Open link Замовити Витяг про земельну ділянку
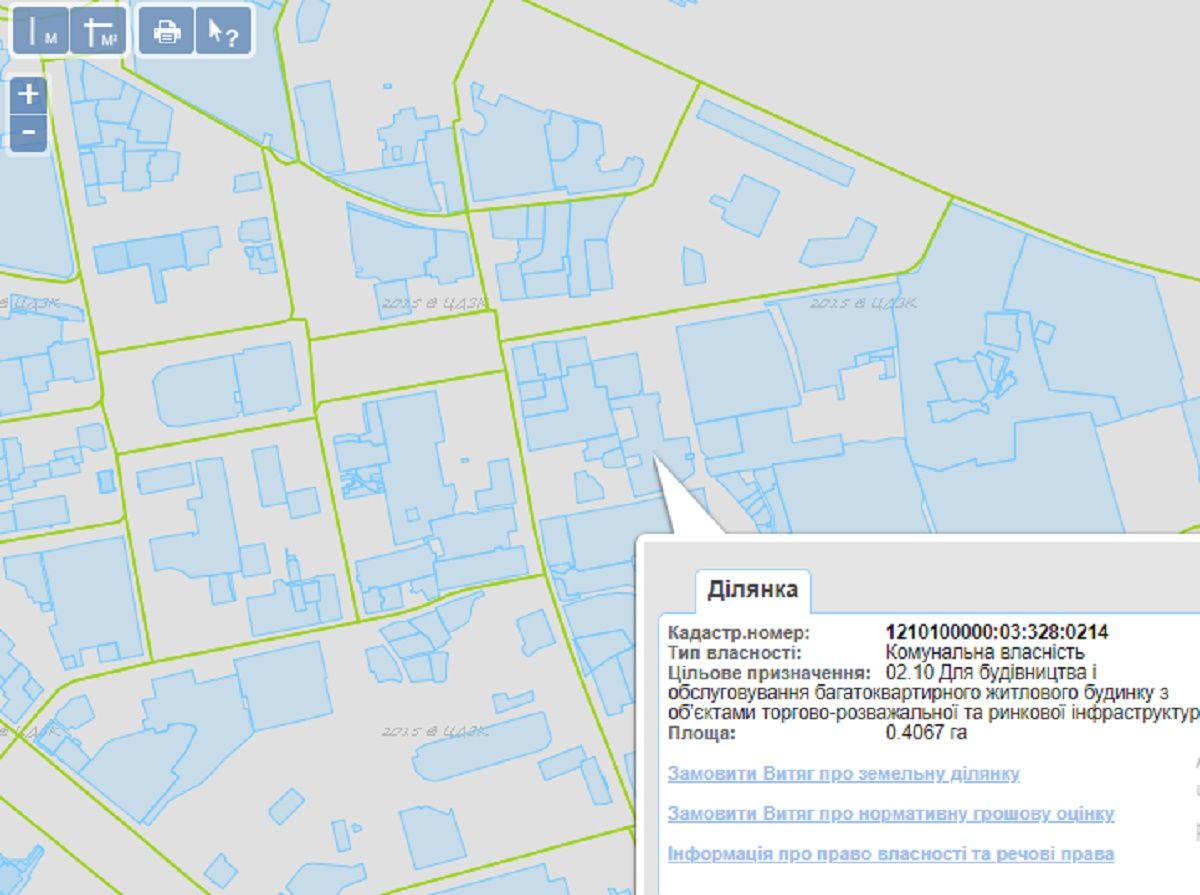The image size is (1200, 895). tap(843, 774)
